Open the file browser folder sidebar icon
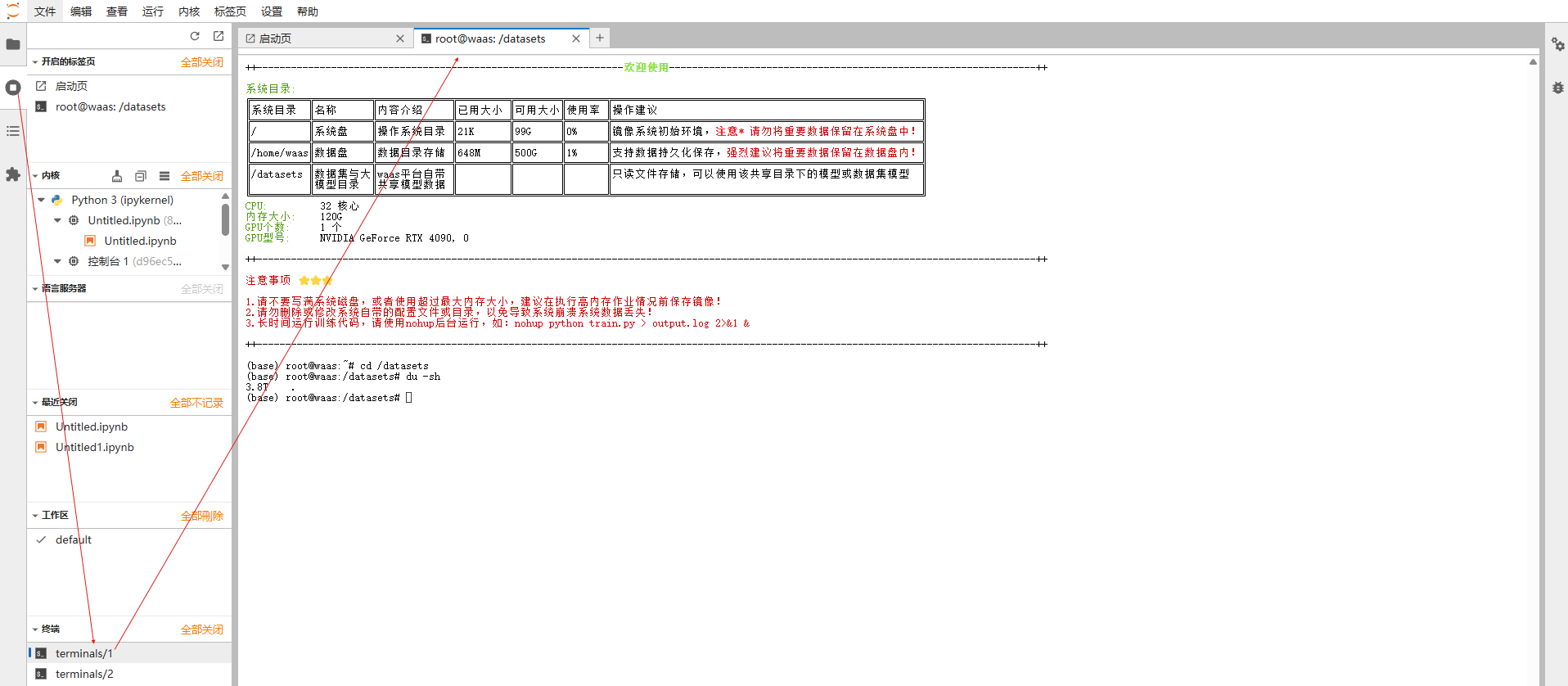Image resolution: width=1568 pixels, height=686 pixels. (x=13, y=44)
